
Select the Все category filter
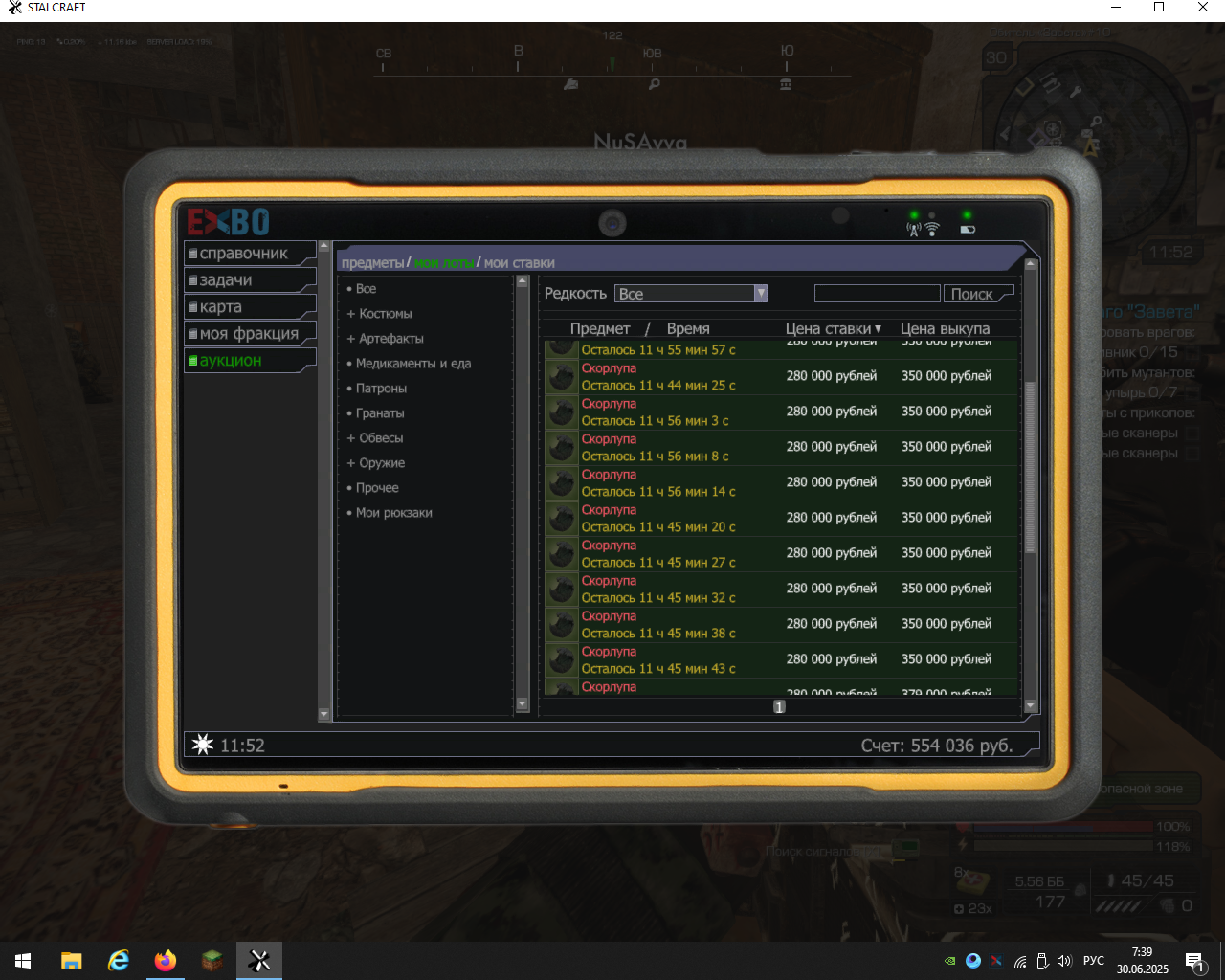[362, 289]
